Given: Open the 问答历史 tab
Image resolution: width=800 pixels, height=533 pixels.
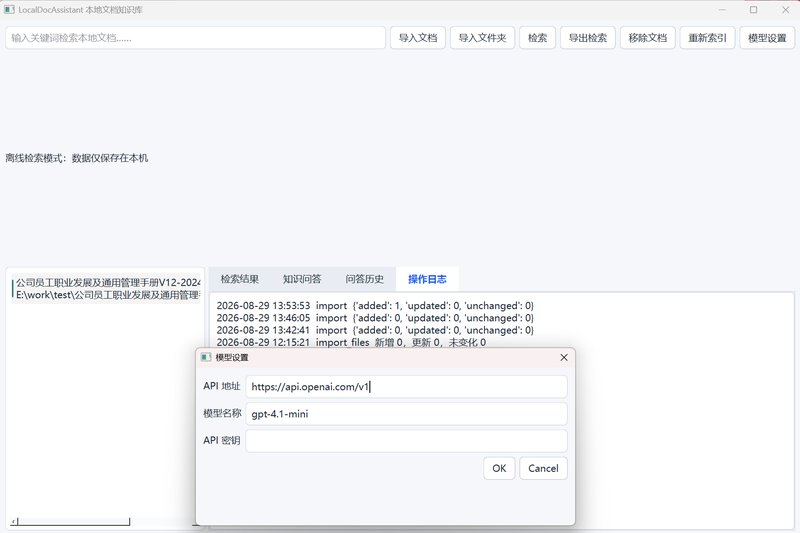Looking at the screenshot, I should point(364,279).
